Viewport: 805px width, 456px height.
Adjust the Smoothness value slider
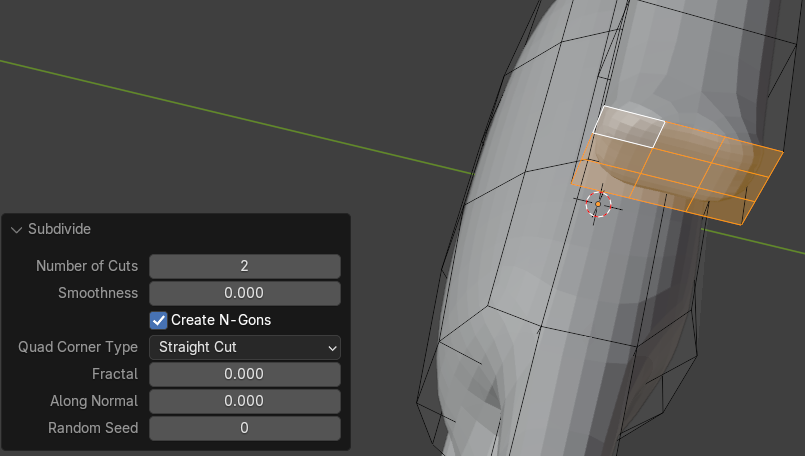pyautogui.click(x=244, y=293)
